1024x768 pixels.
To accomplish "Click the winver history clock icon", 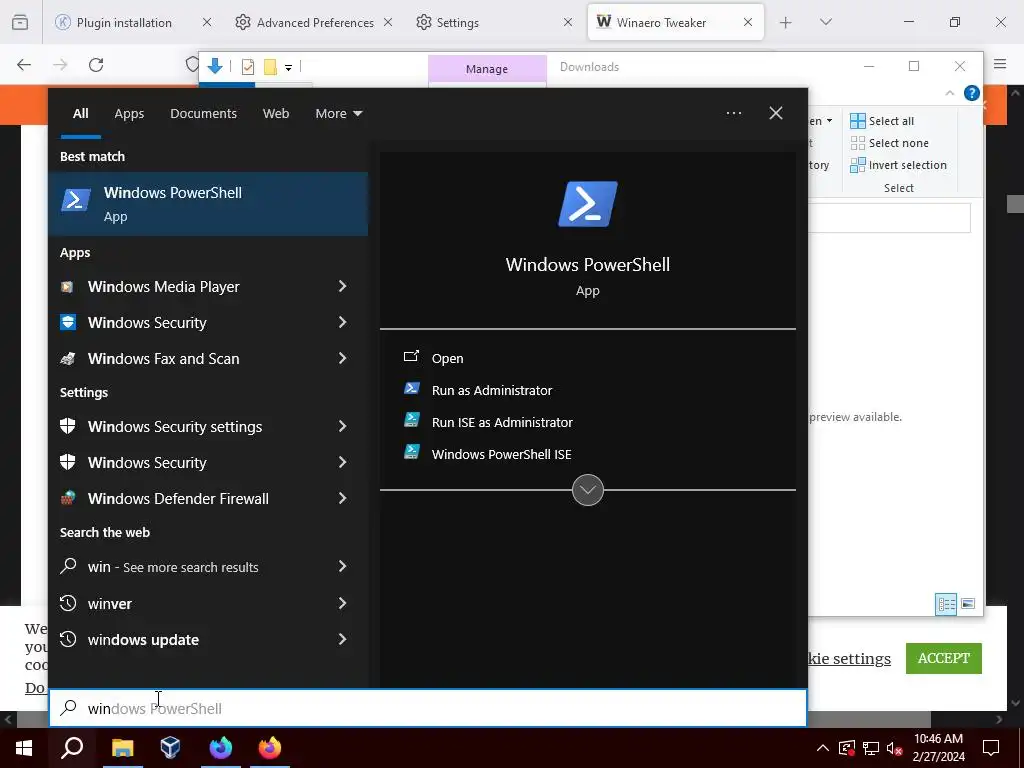I will point(68,603).
